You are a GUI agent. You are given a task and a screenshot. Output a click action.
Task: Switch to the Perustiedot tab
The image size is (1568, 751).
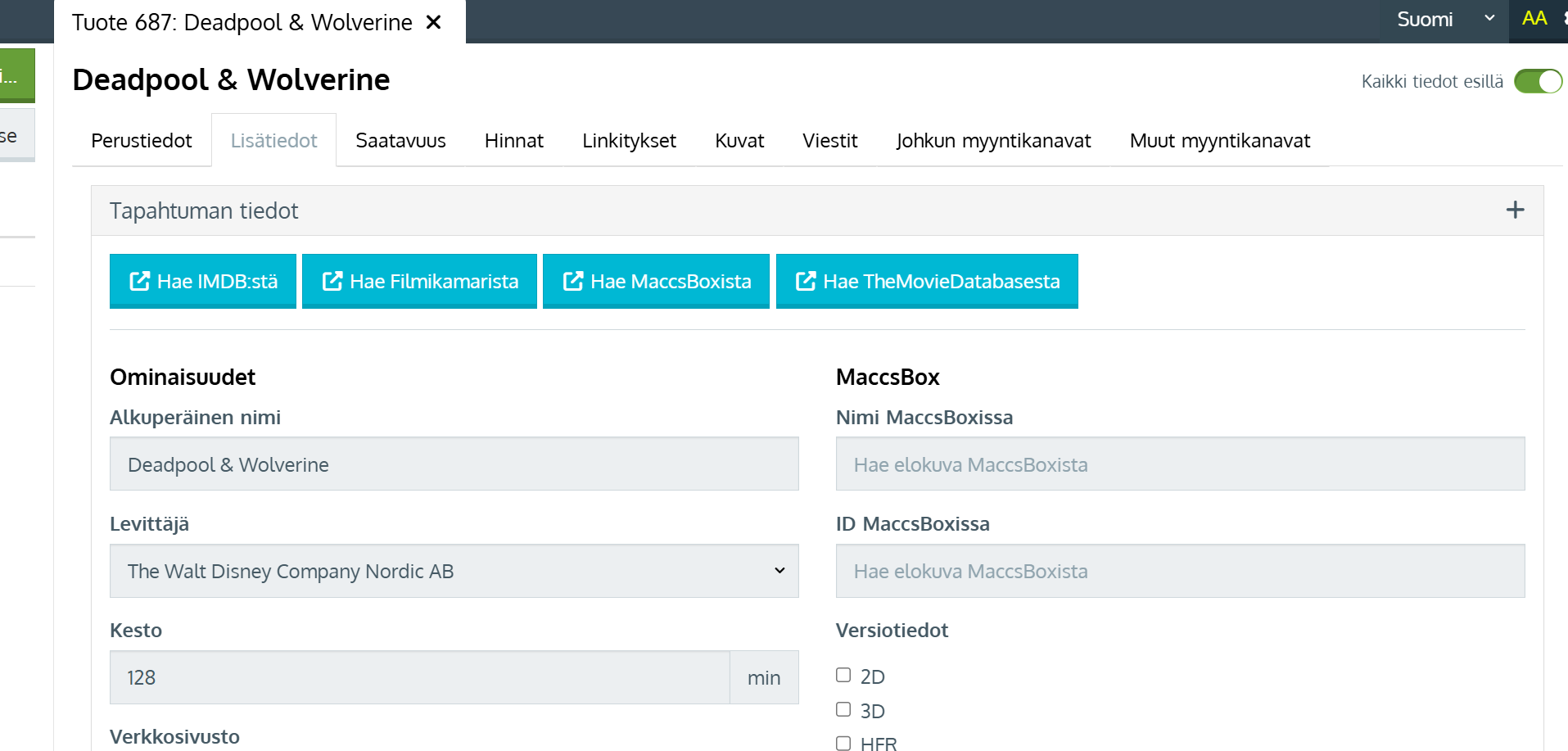pos(142,141)
